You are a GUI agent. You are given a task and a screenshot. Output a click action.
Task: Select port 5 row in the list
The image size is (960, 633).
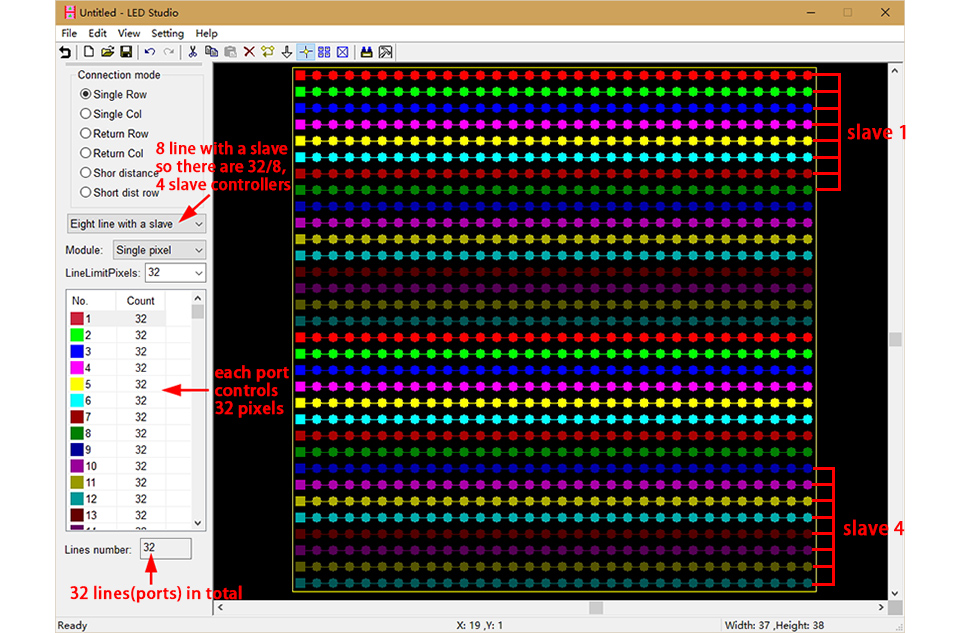(116, 384)
